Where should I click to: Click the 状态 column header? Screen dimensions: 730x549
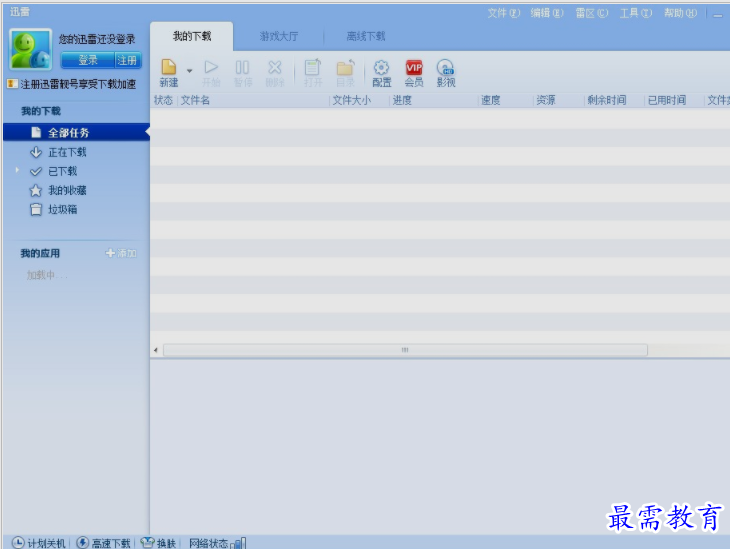[163, 100]
